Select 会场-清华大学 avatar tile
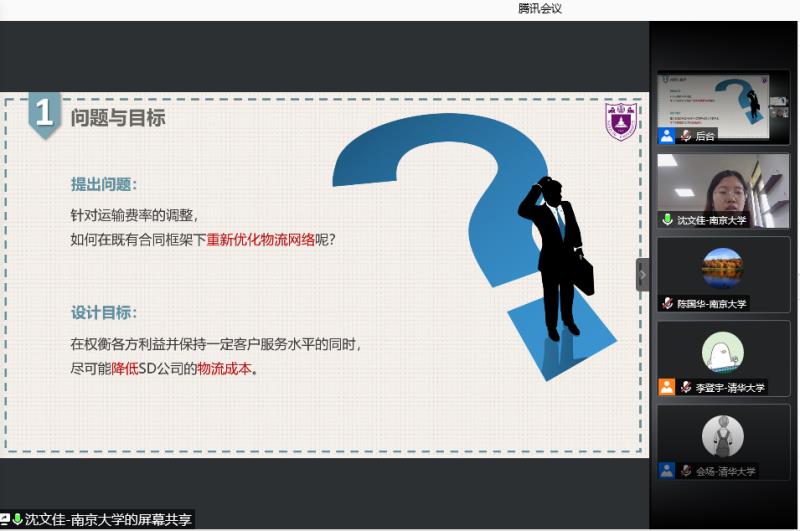Screen dimensions: 800x531 (723, 436)
